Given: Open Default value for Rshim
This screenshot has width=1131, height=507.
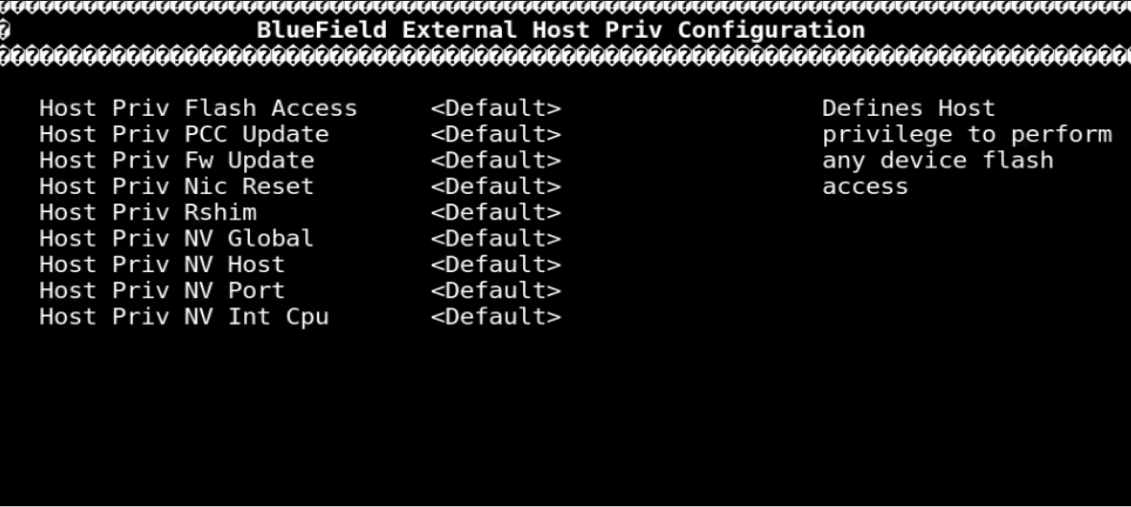Looking at the screenshot, I should [496, 212].
